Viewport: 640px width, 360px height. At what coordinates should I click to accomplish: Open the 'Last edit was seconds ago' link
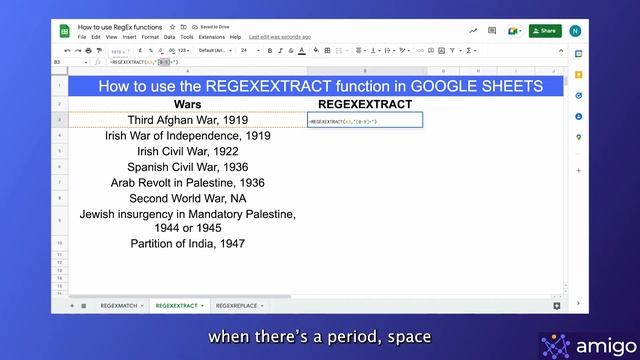click(280, 37)
